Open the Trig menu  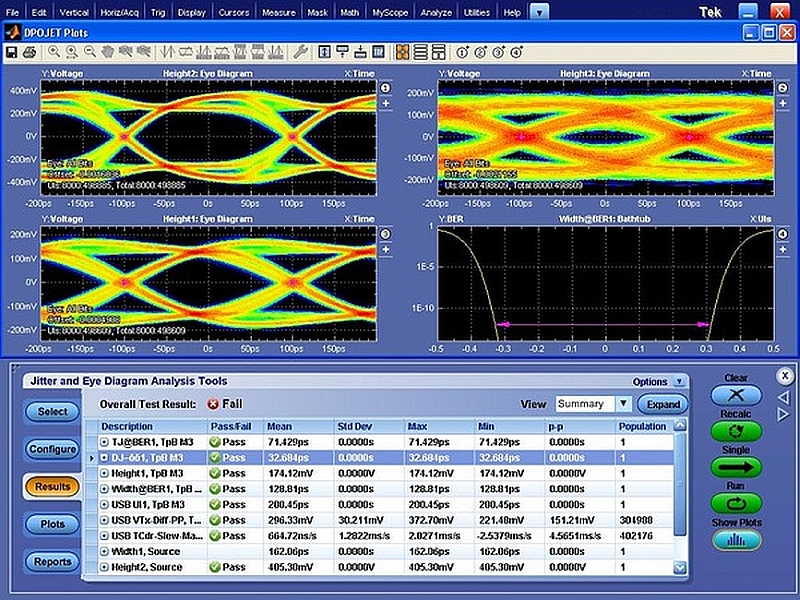(158, 12)
